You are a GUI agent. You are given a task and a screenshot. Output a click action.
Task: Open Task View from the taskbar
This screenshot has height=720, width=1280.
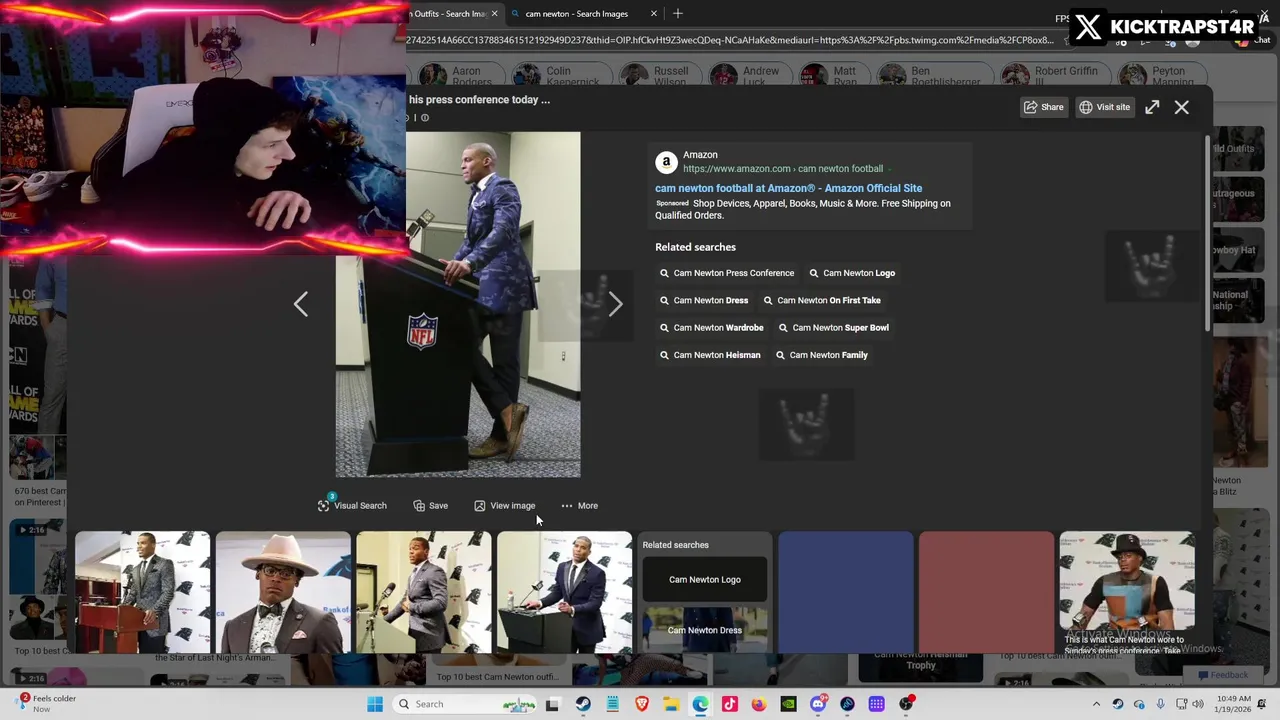click(552, 704)
